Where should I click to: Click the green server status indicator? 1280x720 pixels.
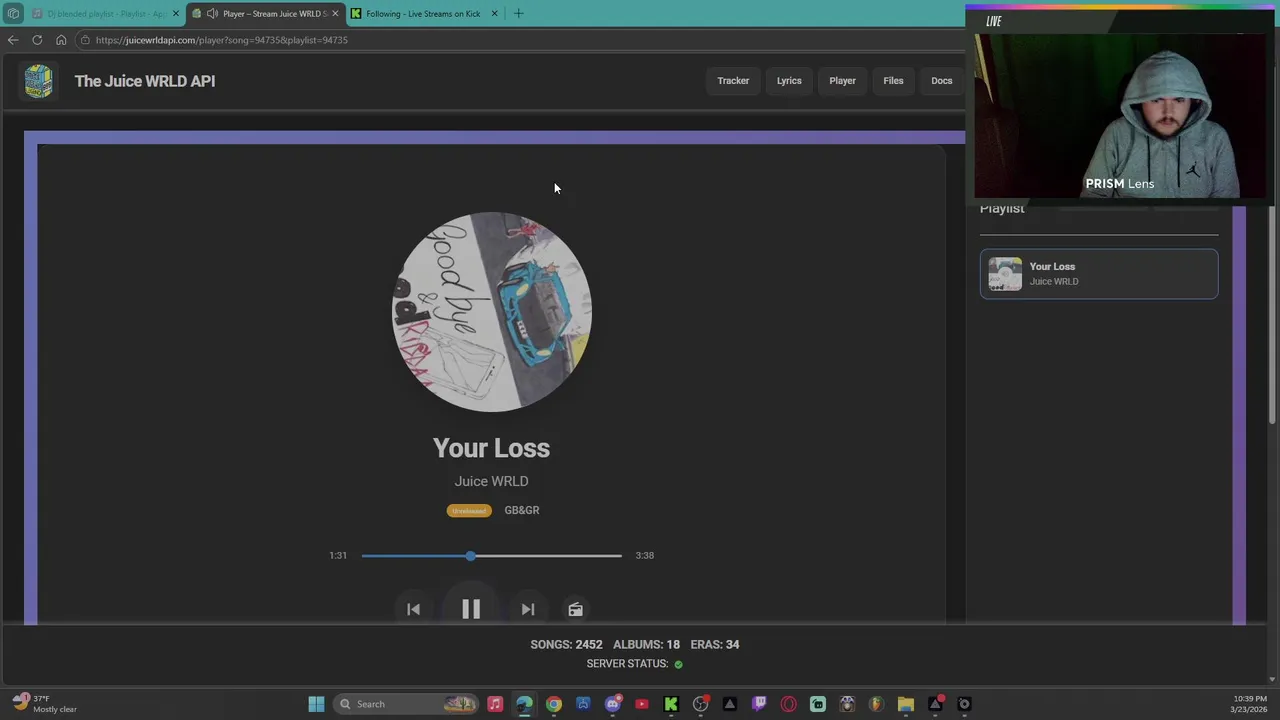pos(678,664)
